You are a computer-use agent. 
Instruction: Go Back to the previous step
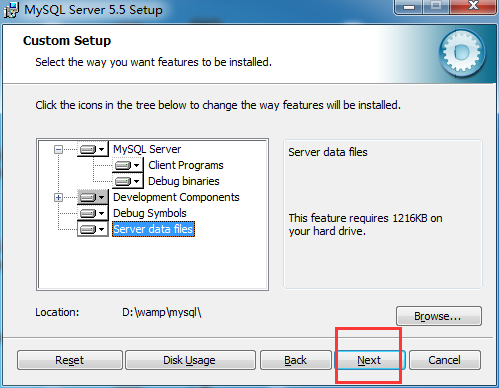coord(296,360)
